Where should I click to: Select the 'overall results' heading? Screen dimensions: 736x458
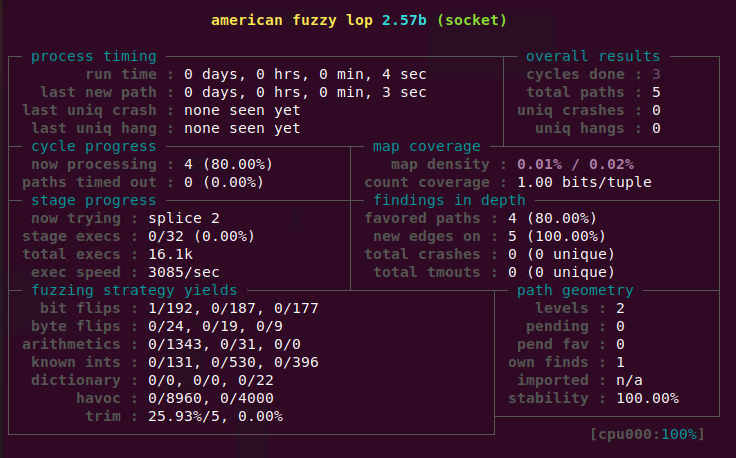point(593,56)
